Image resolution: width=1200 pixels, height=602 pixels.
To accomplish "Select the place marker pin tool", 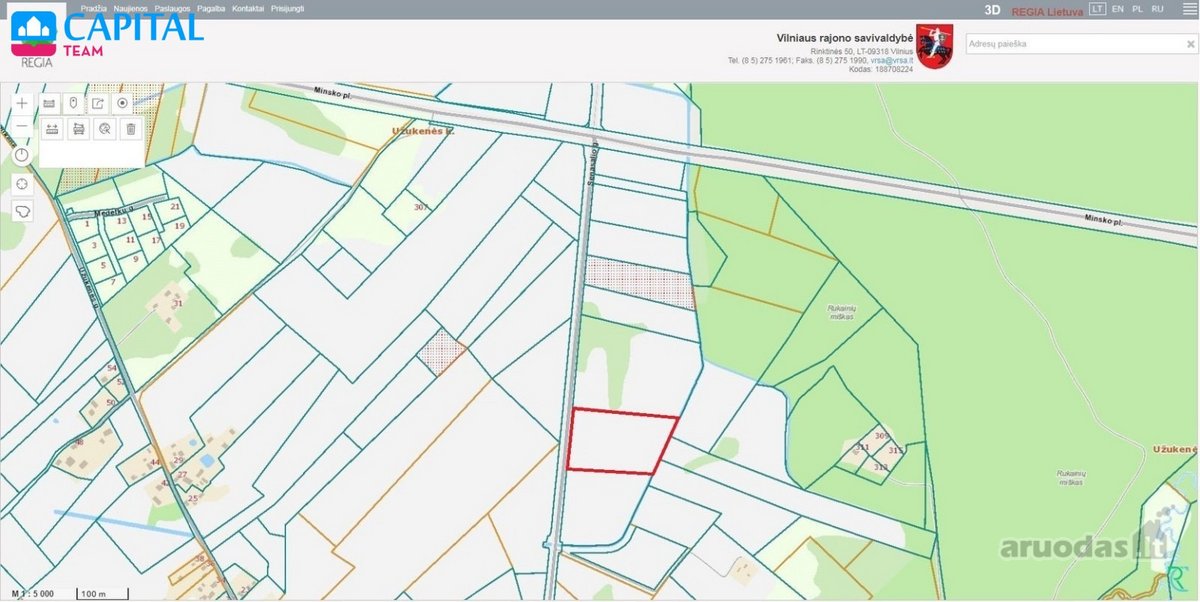I will tap(74, 103).
